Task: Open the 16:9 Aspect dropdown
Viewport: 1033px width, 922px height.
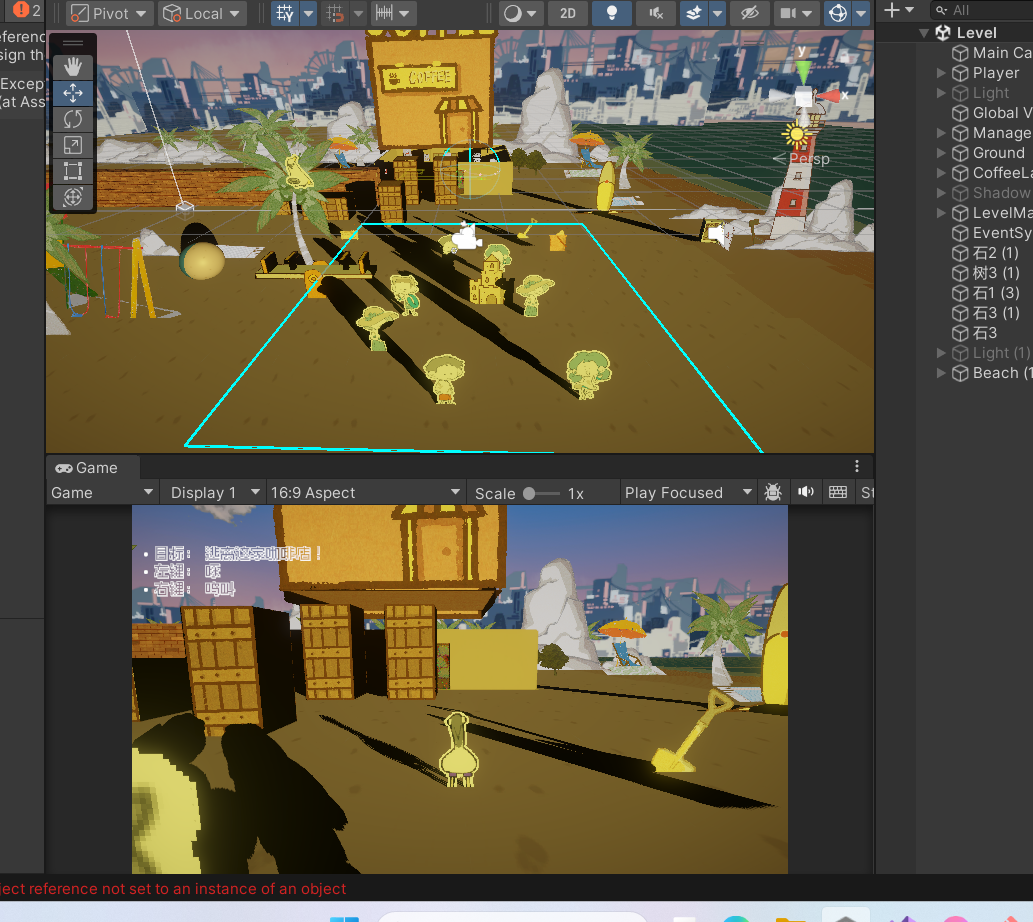Action: click(x=367, y=492)
